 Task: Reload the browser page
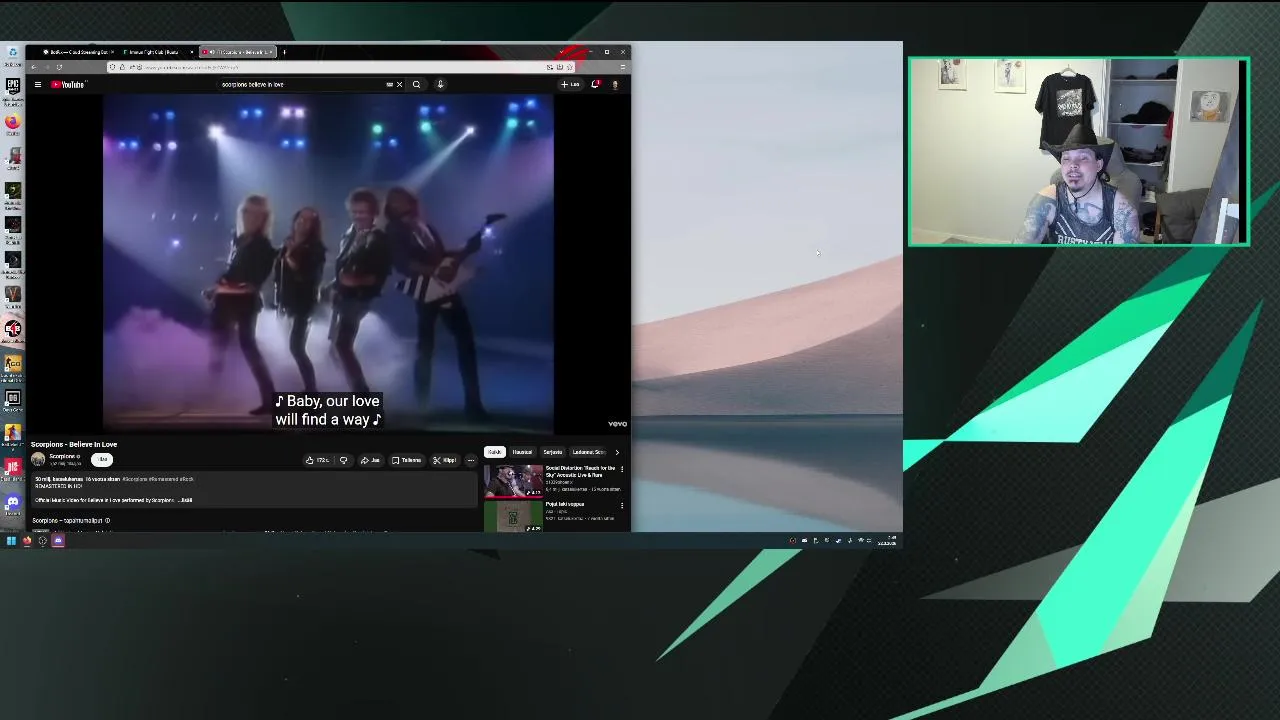(59, 67)
